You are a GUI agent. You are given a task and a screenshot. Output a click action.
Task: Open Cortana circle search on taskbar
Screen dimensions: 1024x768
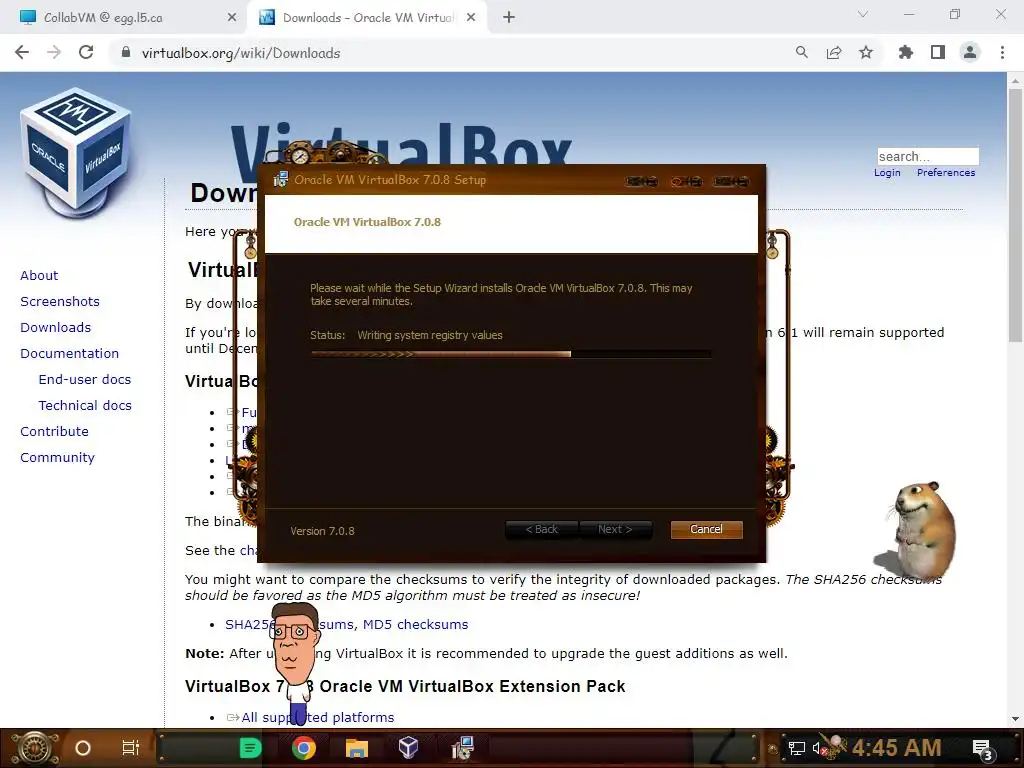point(83,748)
